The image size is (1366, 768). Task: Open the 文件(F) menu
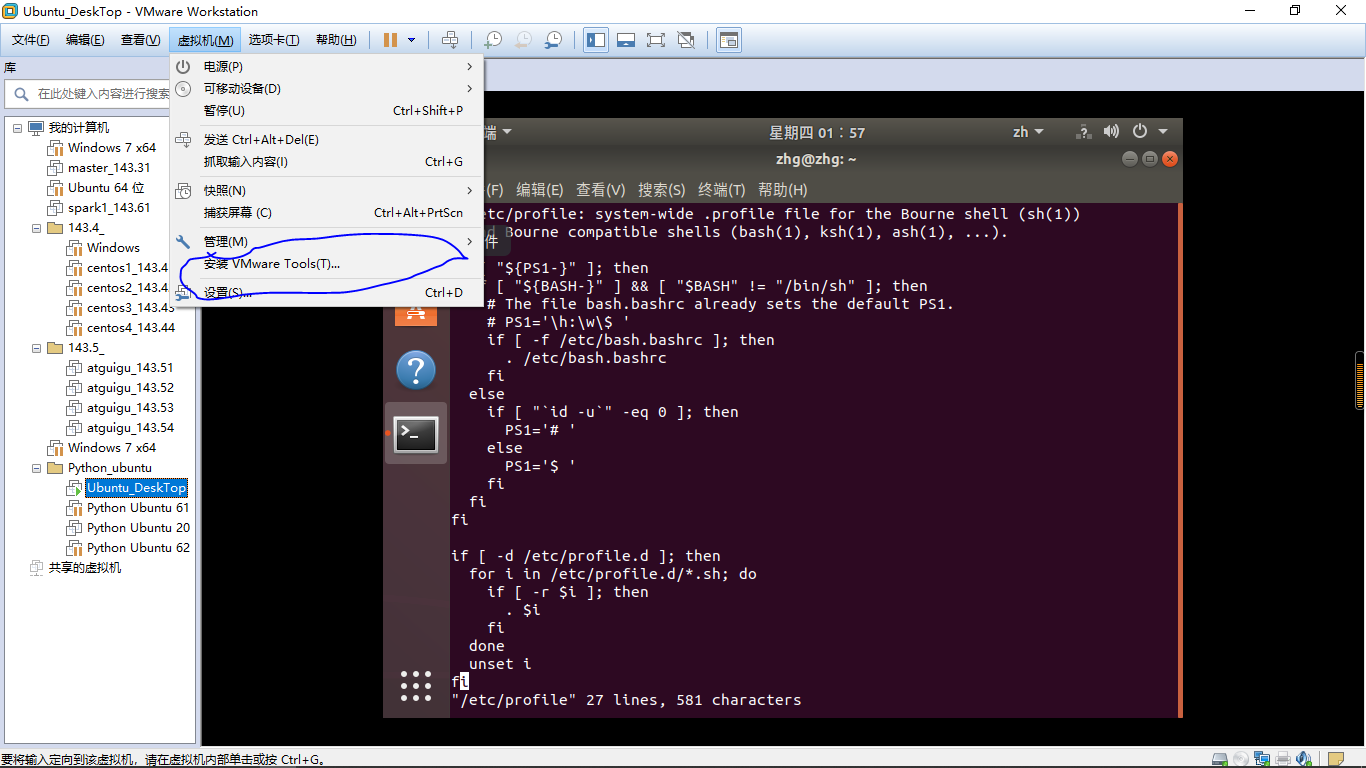tap(30, 40)
